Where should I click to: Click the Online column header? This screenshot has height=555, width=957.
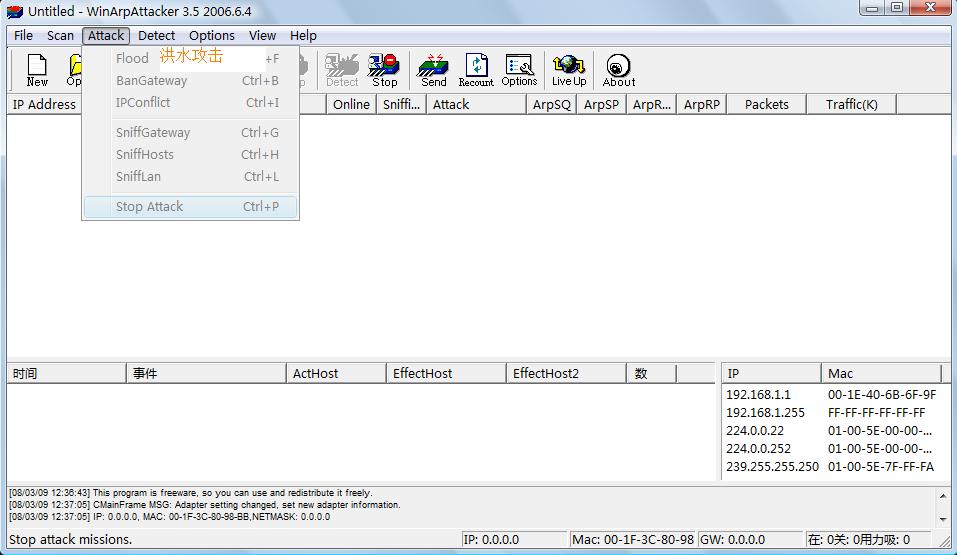(x=351, y=104)
